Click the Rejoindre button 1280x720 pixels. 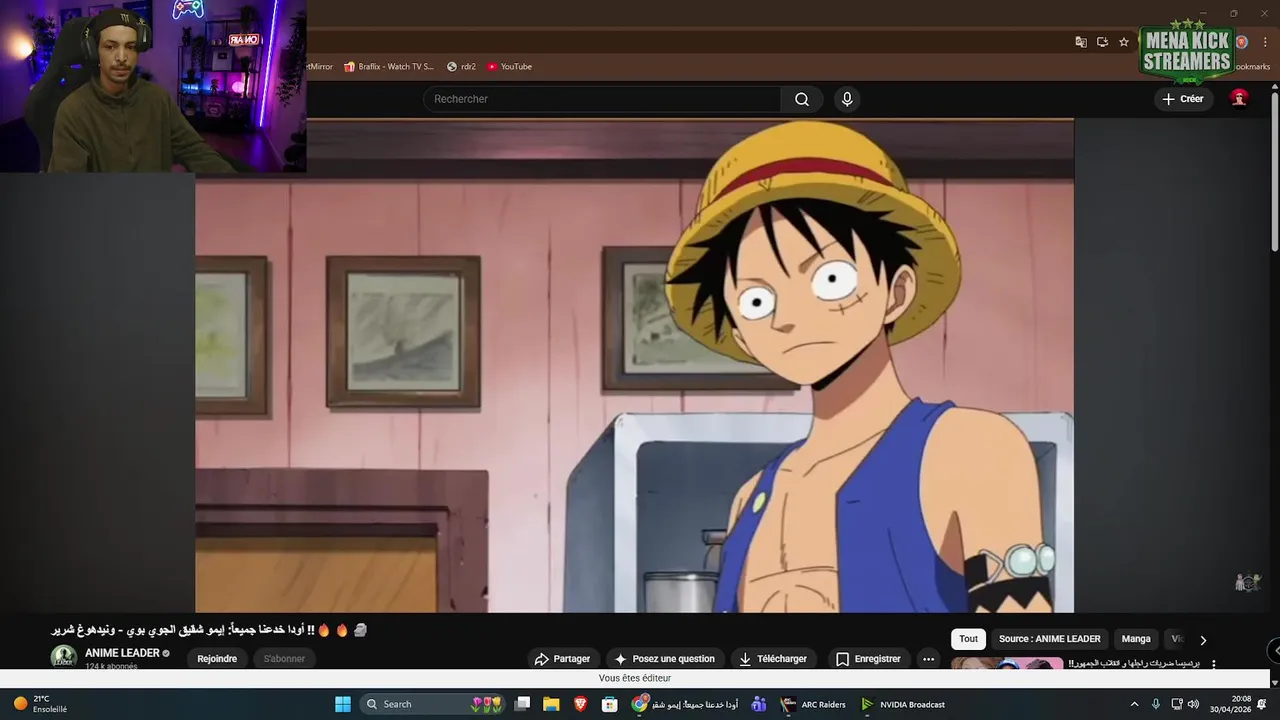pos(217,658)
